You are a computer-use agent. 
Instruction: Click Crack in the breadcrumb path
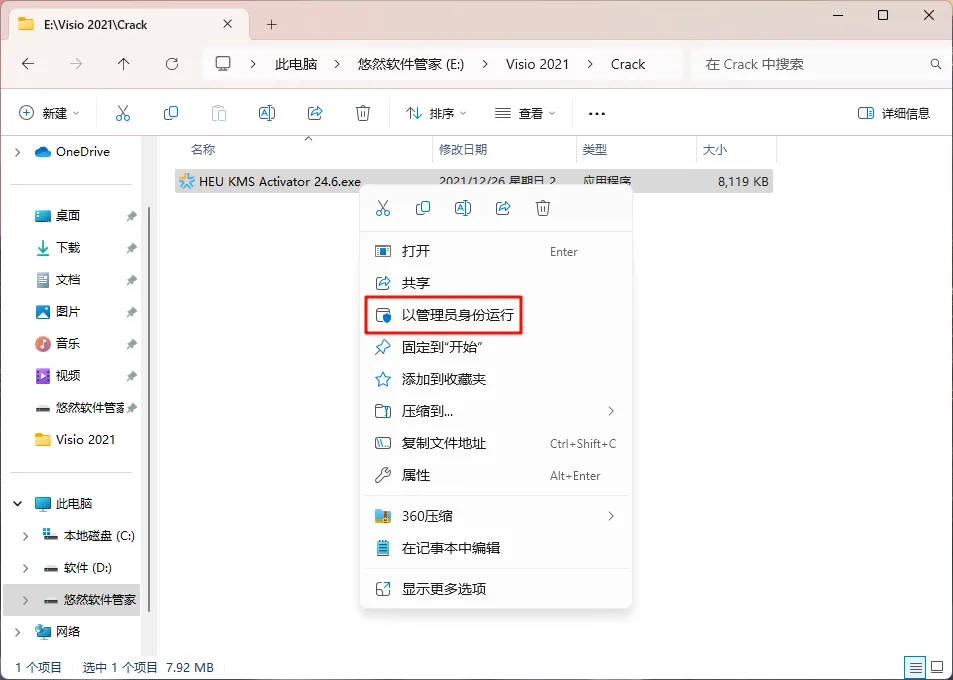pyautogui.click(x=628, y=64)
